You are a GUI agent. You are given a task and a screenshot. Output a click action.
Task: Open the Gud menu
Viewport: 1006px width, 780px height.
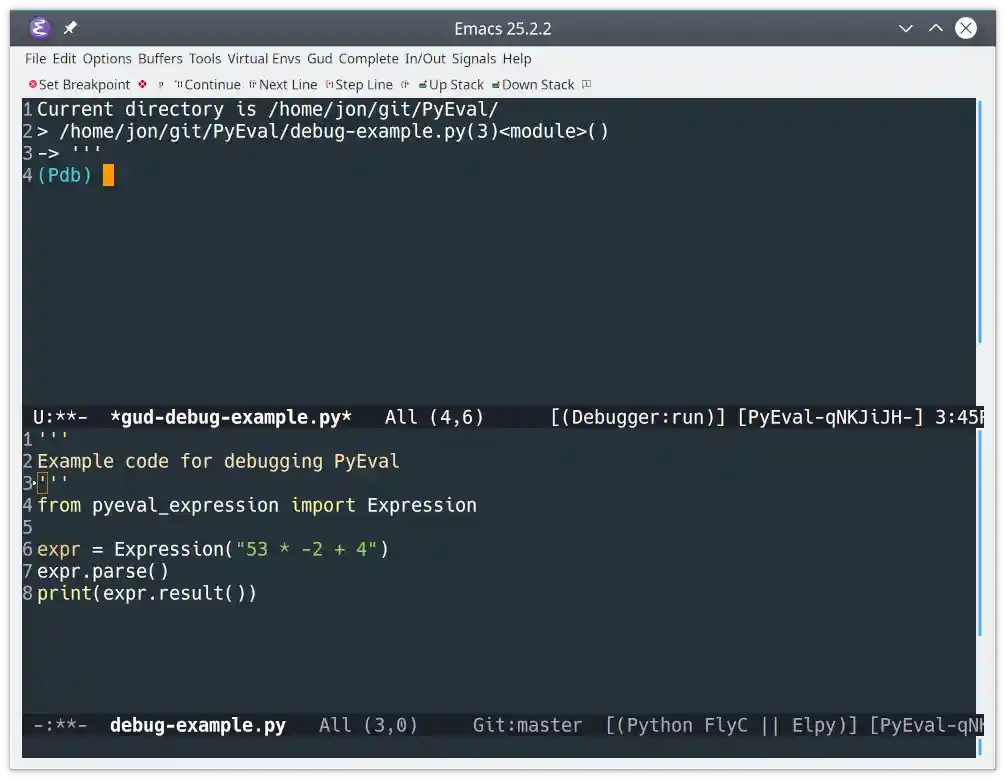point(319,58)
